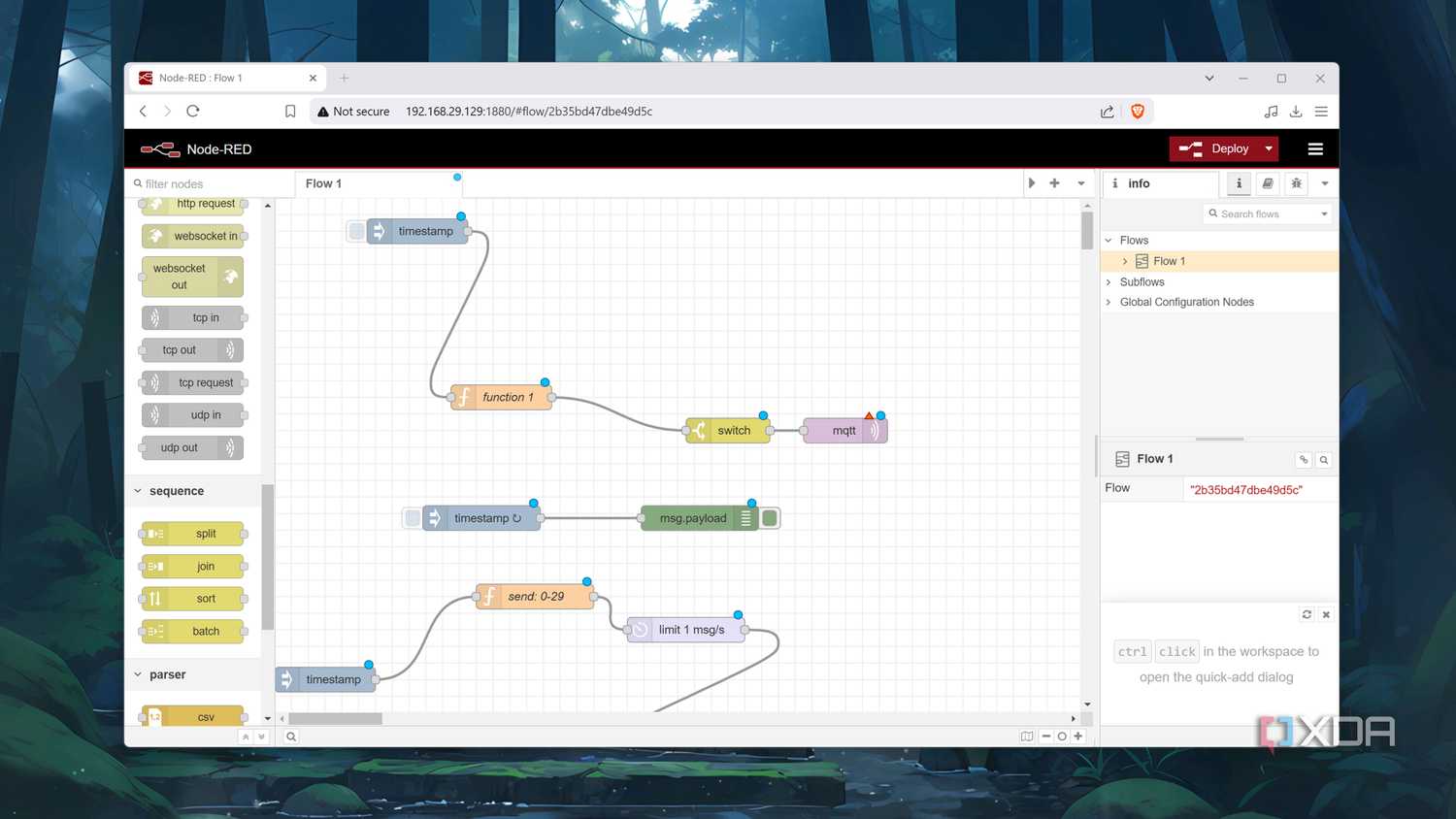This screenshot has width=1456, height=819.
Task: Select the msg.payload debug node
Action: [700, 518]
